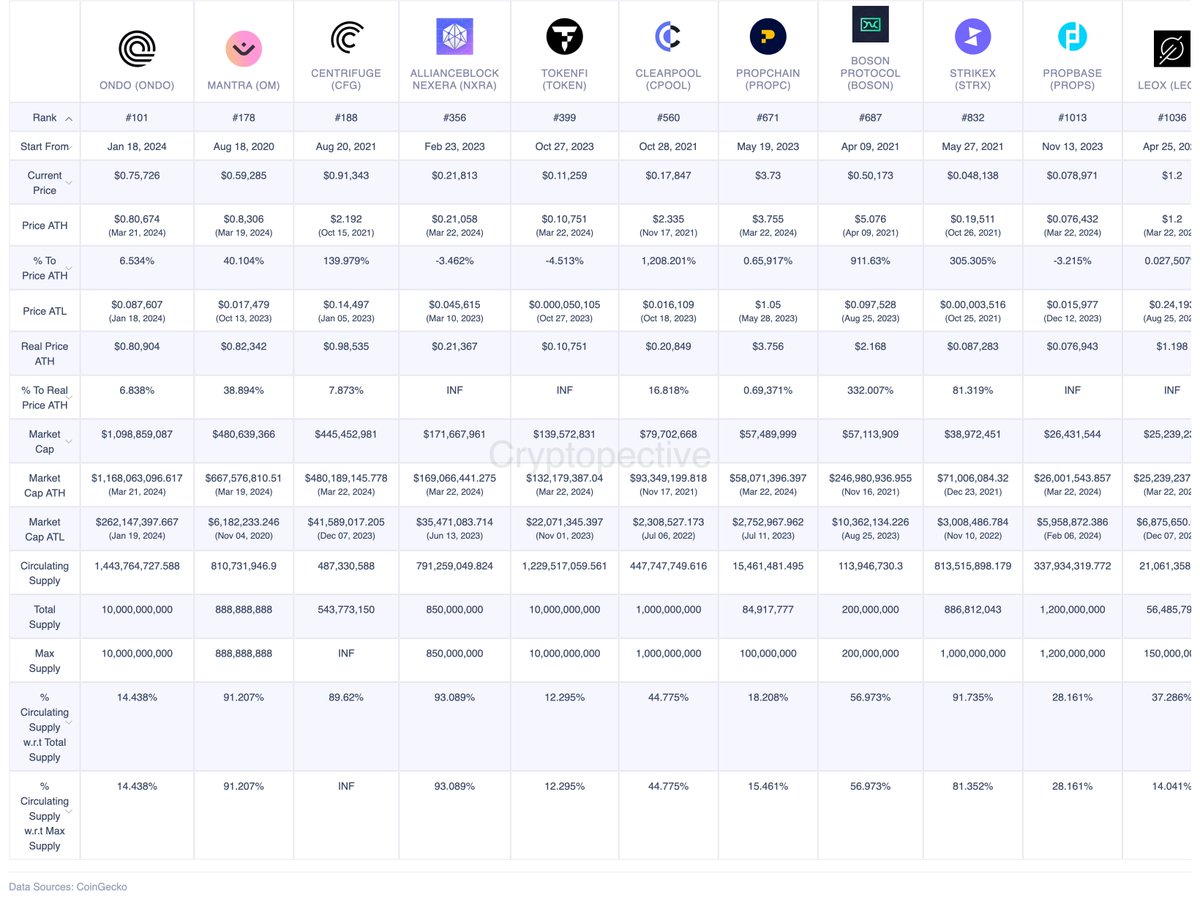Click Real Price ATH $2.168
The width and height of the screenshot is (1200, 909).
[870, 347]
